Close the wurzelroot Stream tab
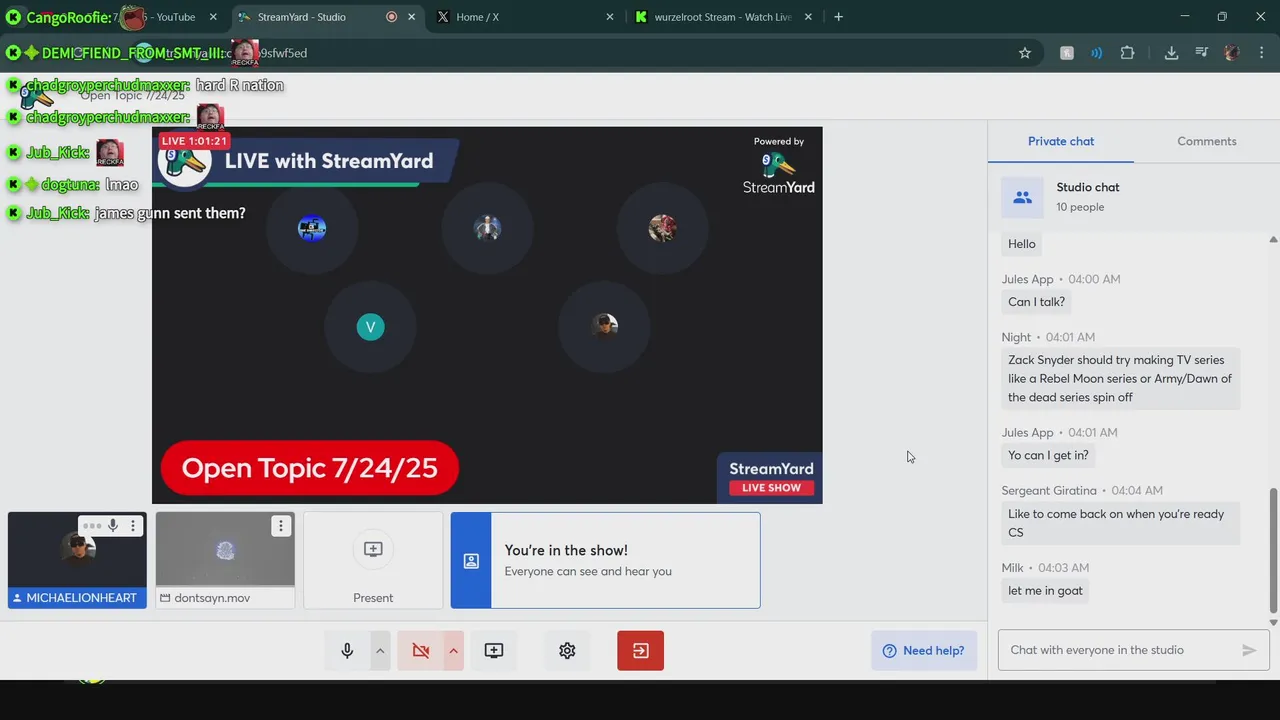The image size is (1280, 720). pyautogui.click(x=808, y=17)
